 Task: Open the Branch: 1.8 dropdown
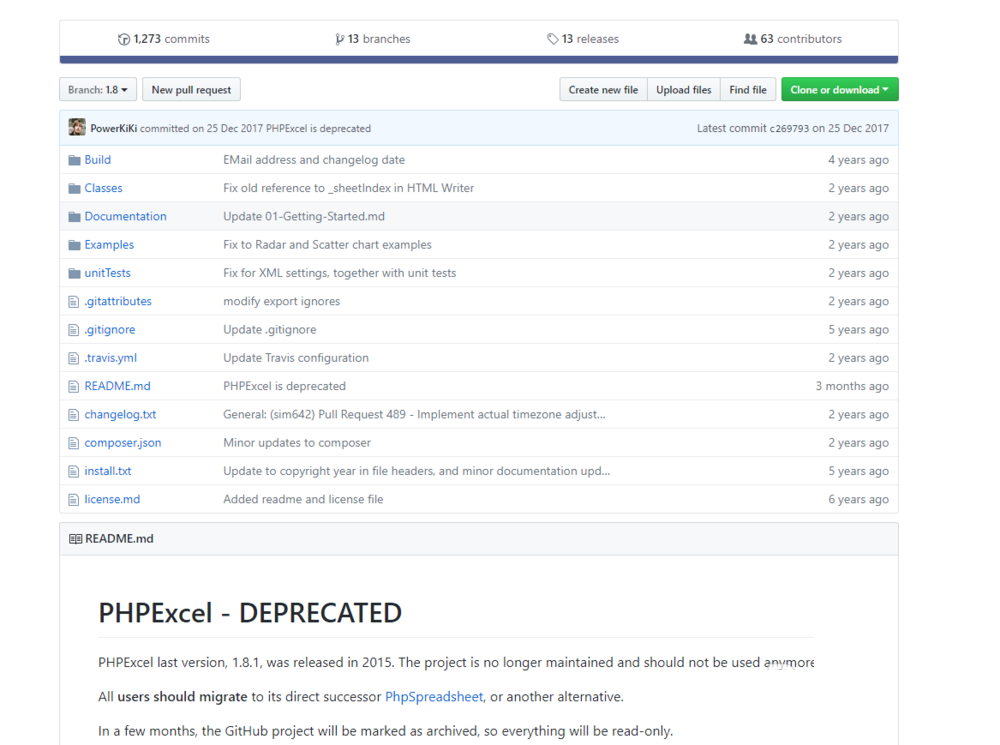(x=98, y=90)
